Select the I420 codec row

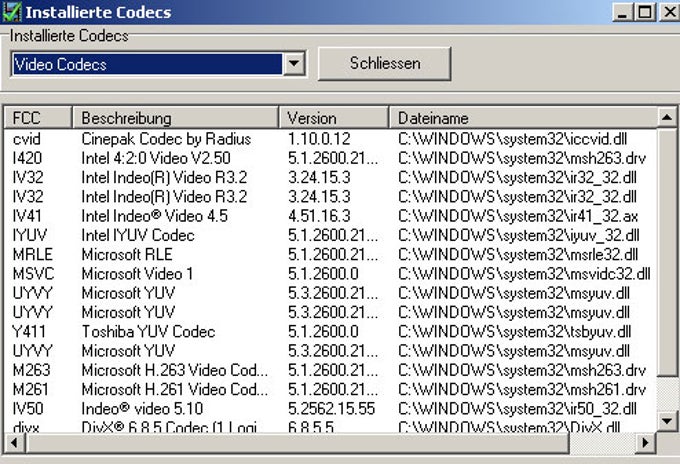click(x=330, y=158)
